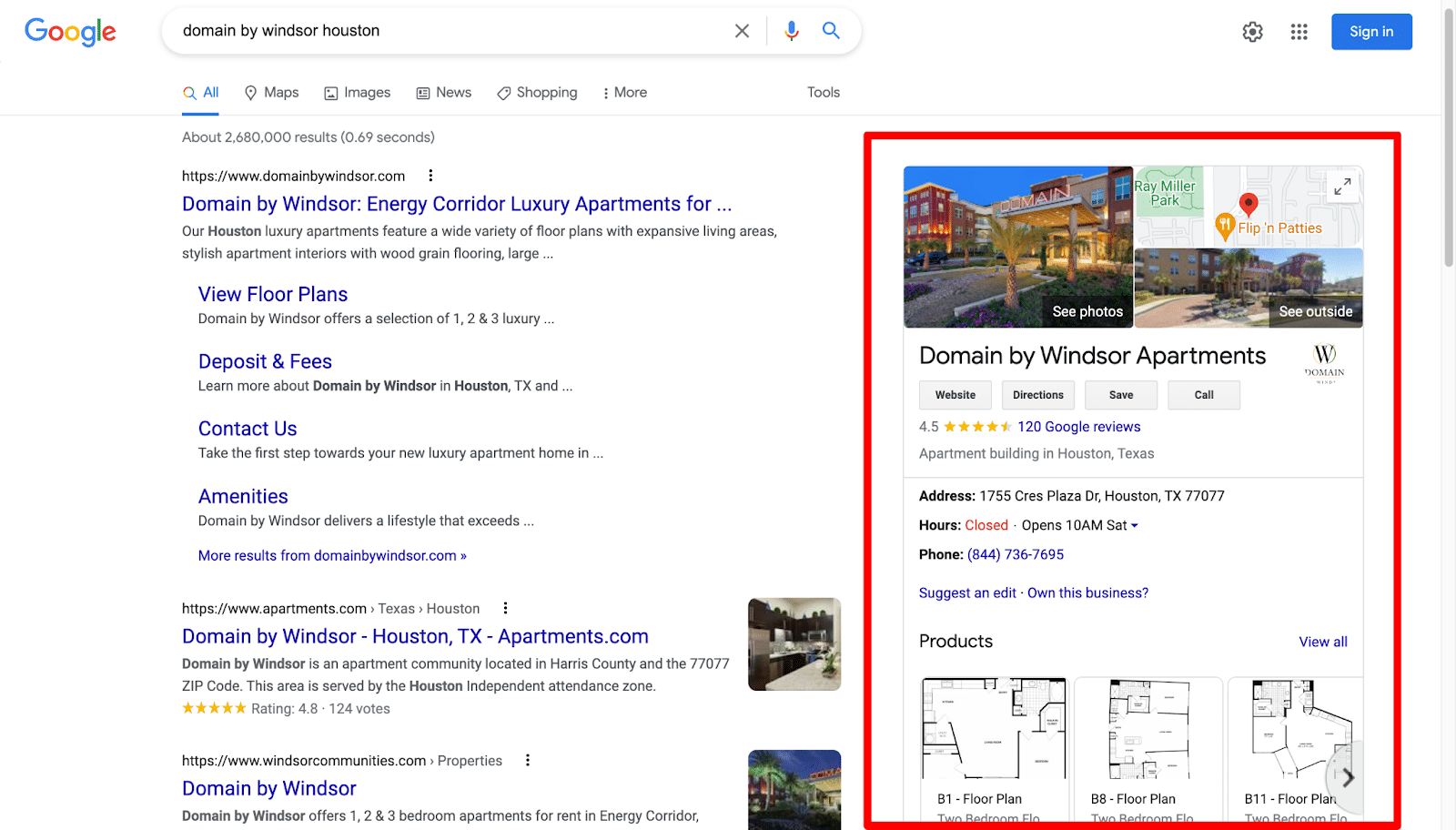This screenshot has width=1456, height=830.
Task: Open three-dot menu beside domainbywindsor.com URL
Action: (430, 176)
